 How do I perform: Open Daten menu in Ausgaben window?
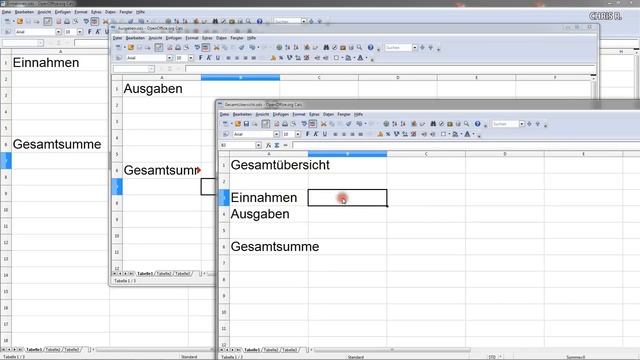(221, 38)
